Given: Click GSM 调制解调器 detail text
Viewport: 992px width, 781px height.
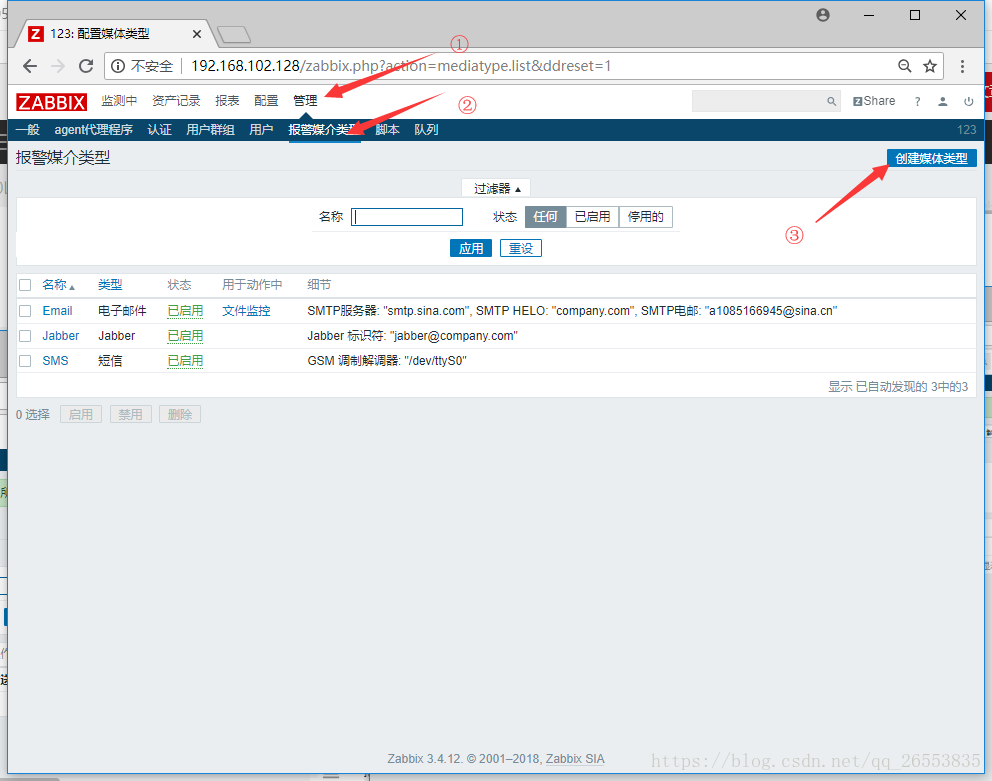Looking at the screenshot, I should (387, 361).
